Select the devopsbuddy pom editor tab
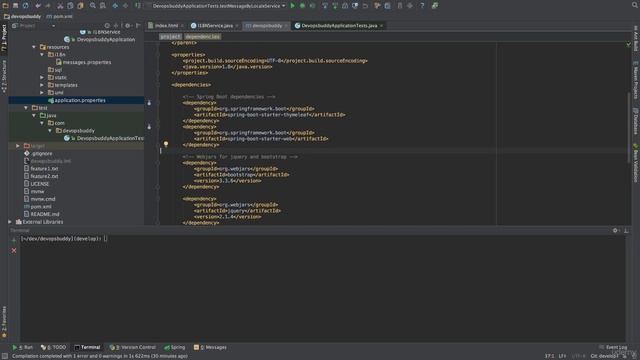Screen dimensions: 640x360 coord(267,25)
